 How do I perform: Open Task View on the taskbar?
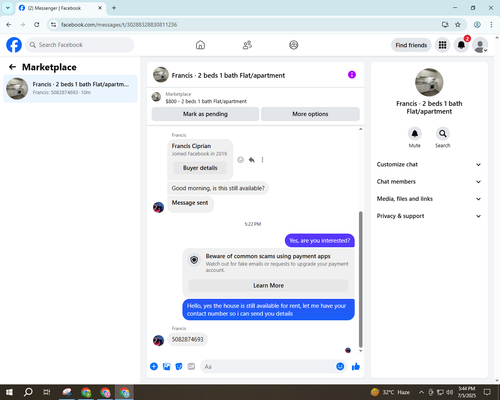pyautogui.click(x=47, y=392)
